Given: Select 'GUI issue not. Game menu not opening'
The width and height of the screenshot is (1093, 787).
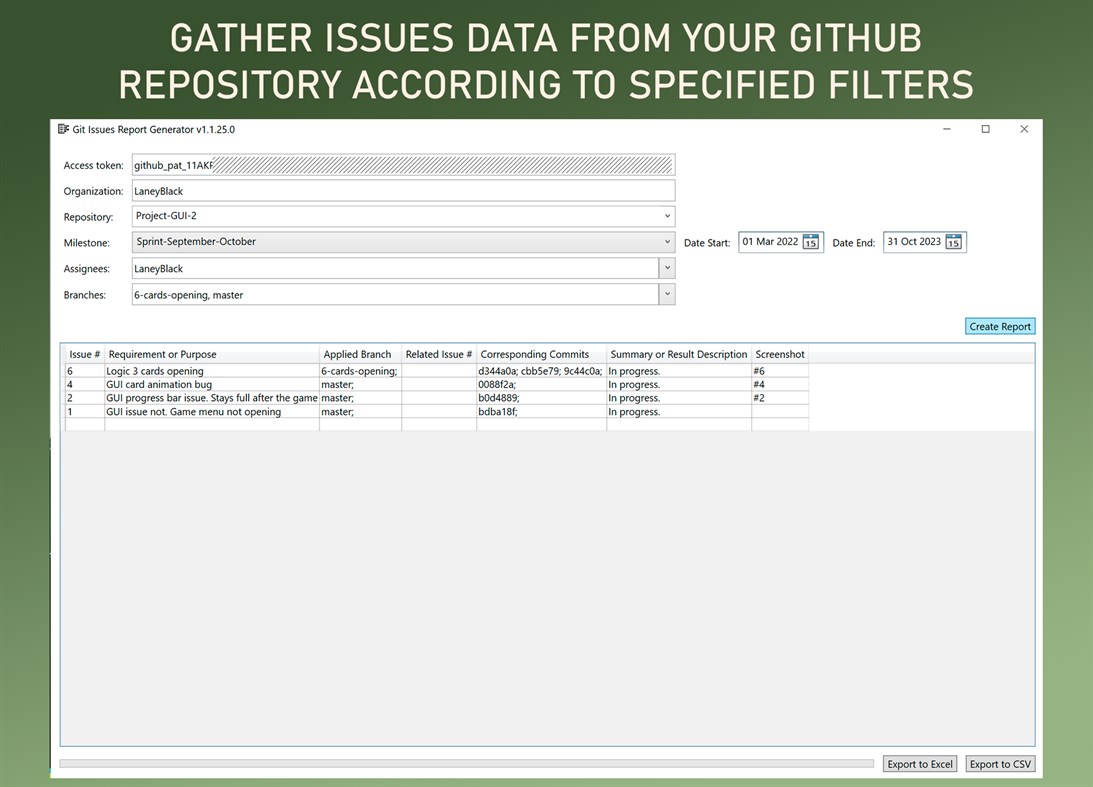Looking at the screenshot, I should click(212, 412).
